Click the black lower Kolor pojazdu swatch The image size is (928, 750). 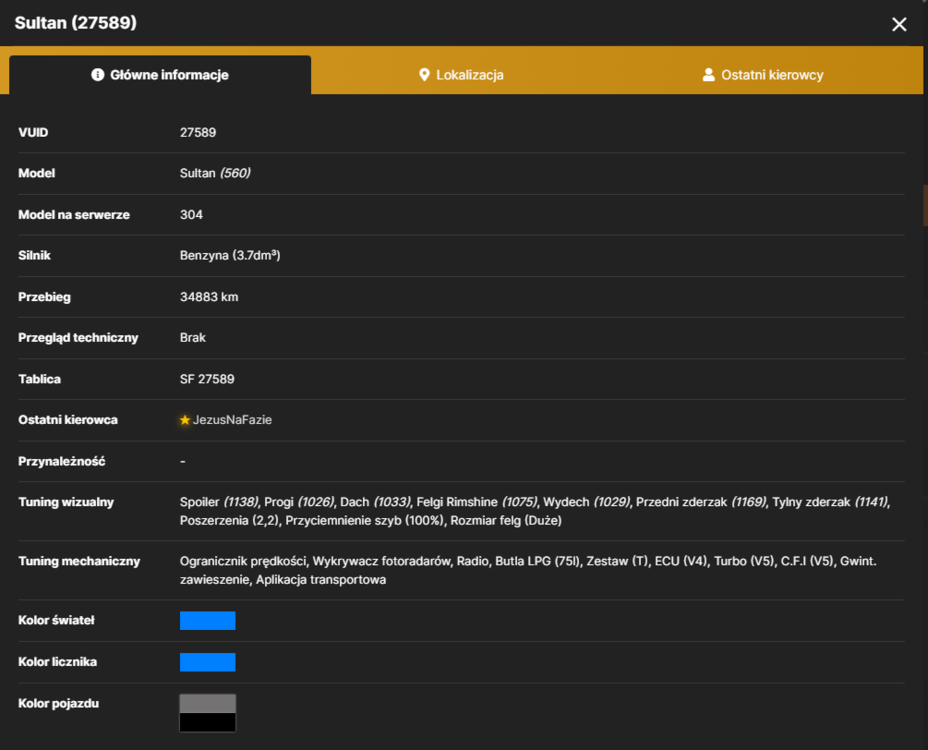pos(208,722)
